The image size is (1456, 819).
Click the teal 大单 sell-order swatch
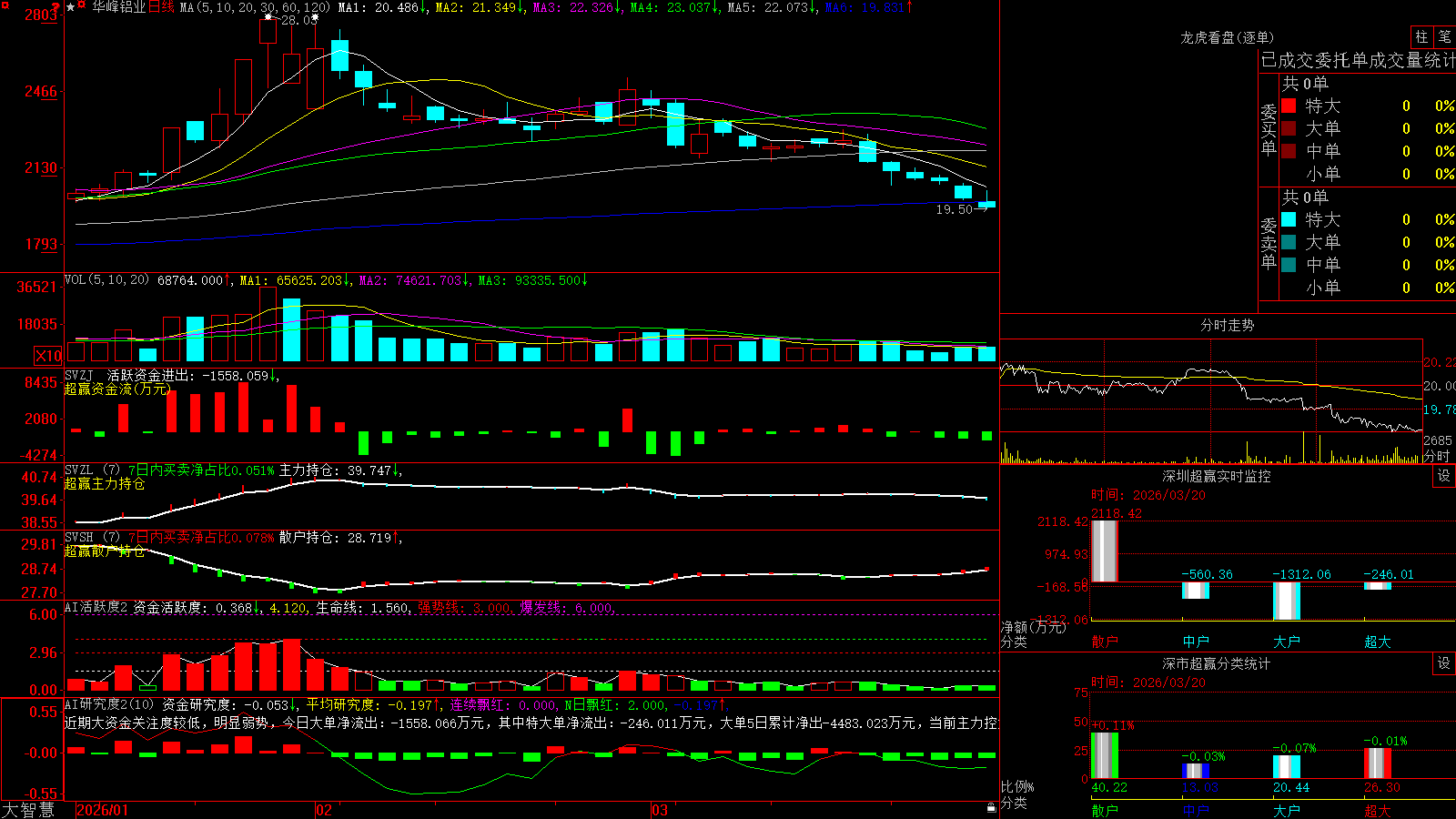pos(1289,242)
